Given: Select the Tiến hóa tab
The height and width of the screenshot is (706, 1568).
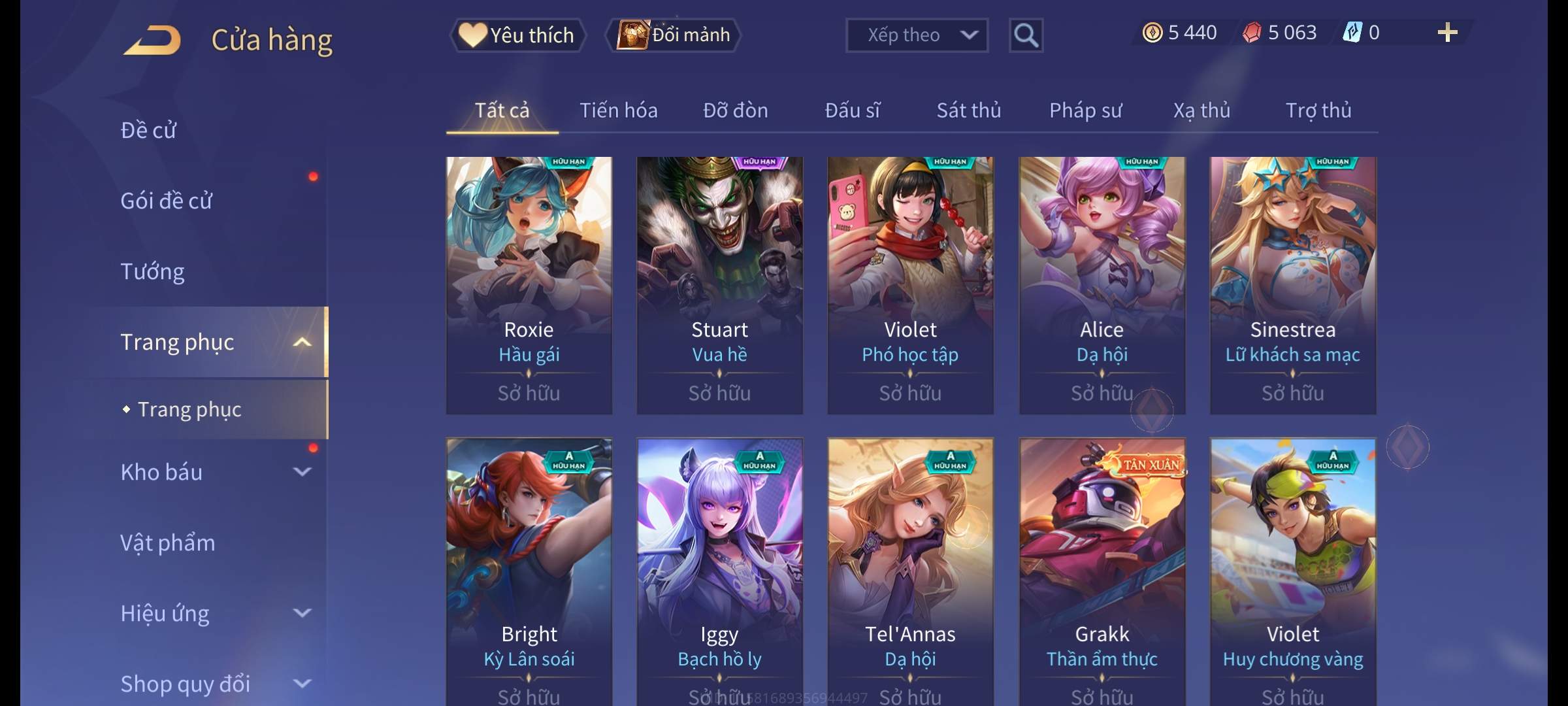Looking at the screenshot, I should click(619, 110).
